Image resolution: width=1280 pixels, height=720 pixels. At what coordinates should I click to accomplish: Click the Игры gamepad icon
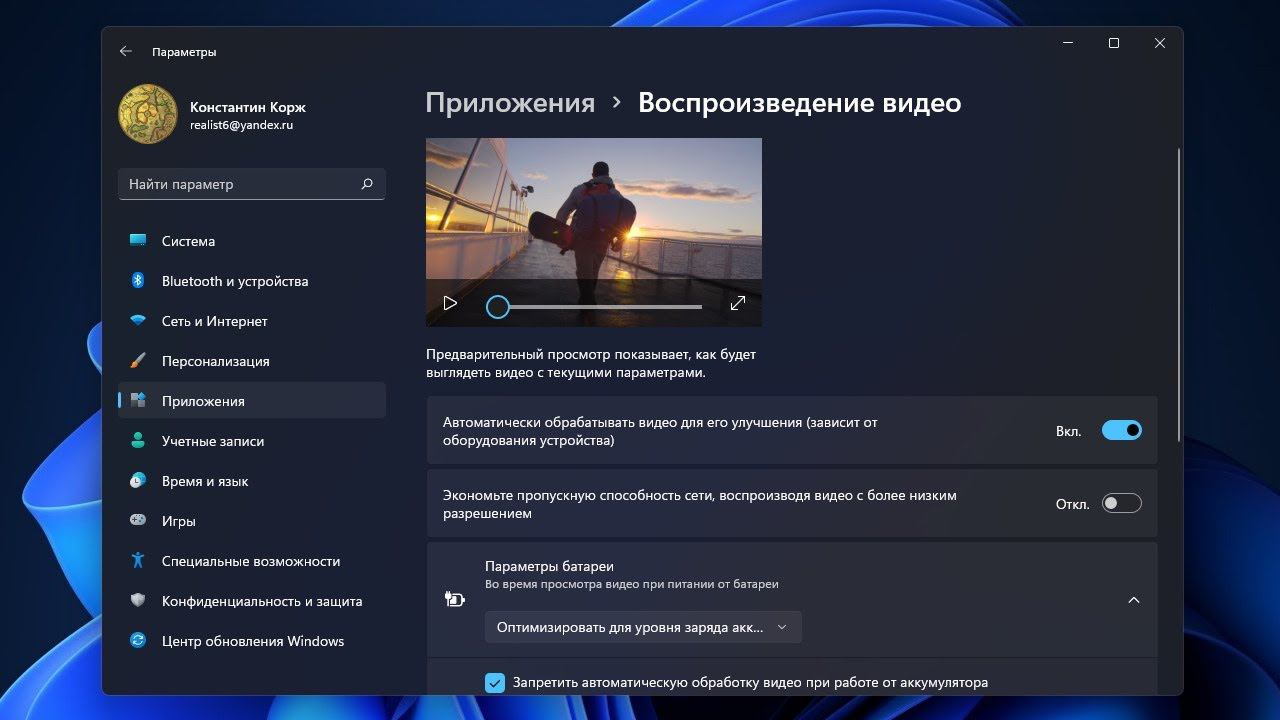click(138, 521)
